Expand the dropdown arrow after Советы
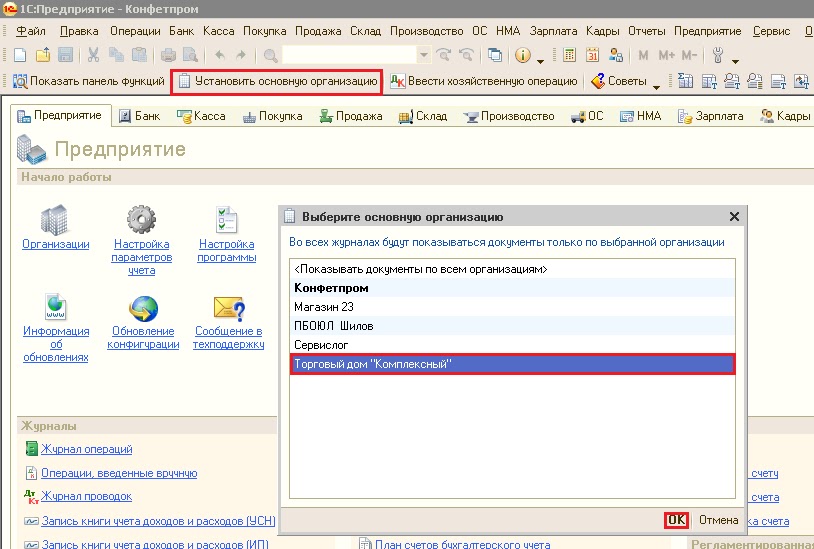This screenshot has width=814, height=549. point(656,87)
